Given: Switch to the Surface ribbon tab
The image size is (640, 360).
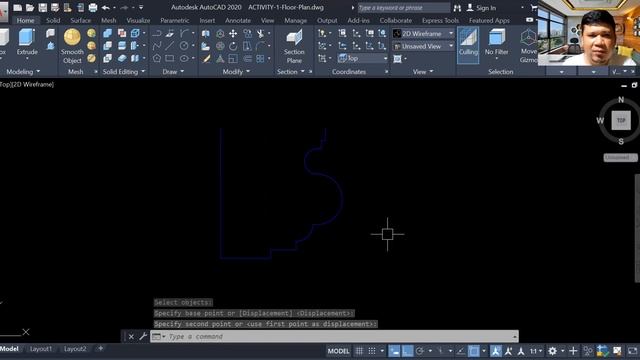Looking at the screenshot, I should click(x=80, y=20).
